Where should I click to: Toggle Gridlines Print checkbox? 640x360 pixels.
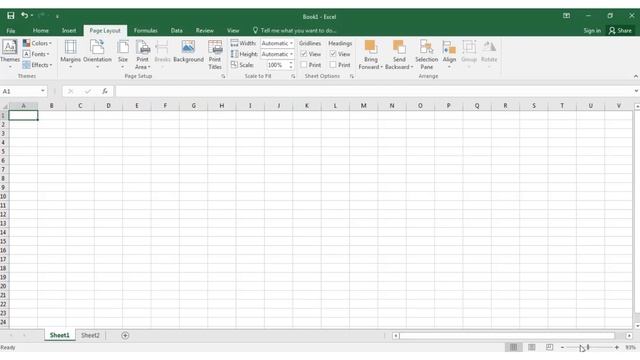pyautogui.click(x=304, y=65)
